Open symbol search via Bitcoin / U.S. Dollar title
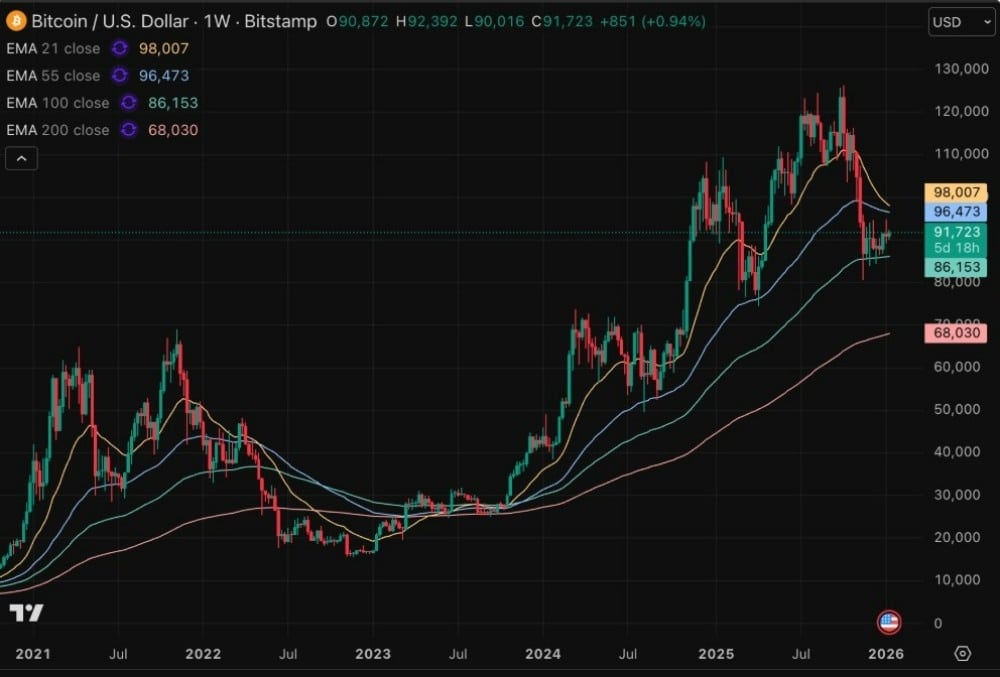 (110, 21)
